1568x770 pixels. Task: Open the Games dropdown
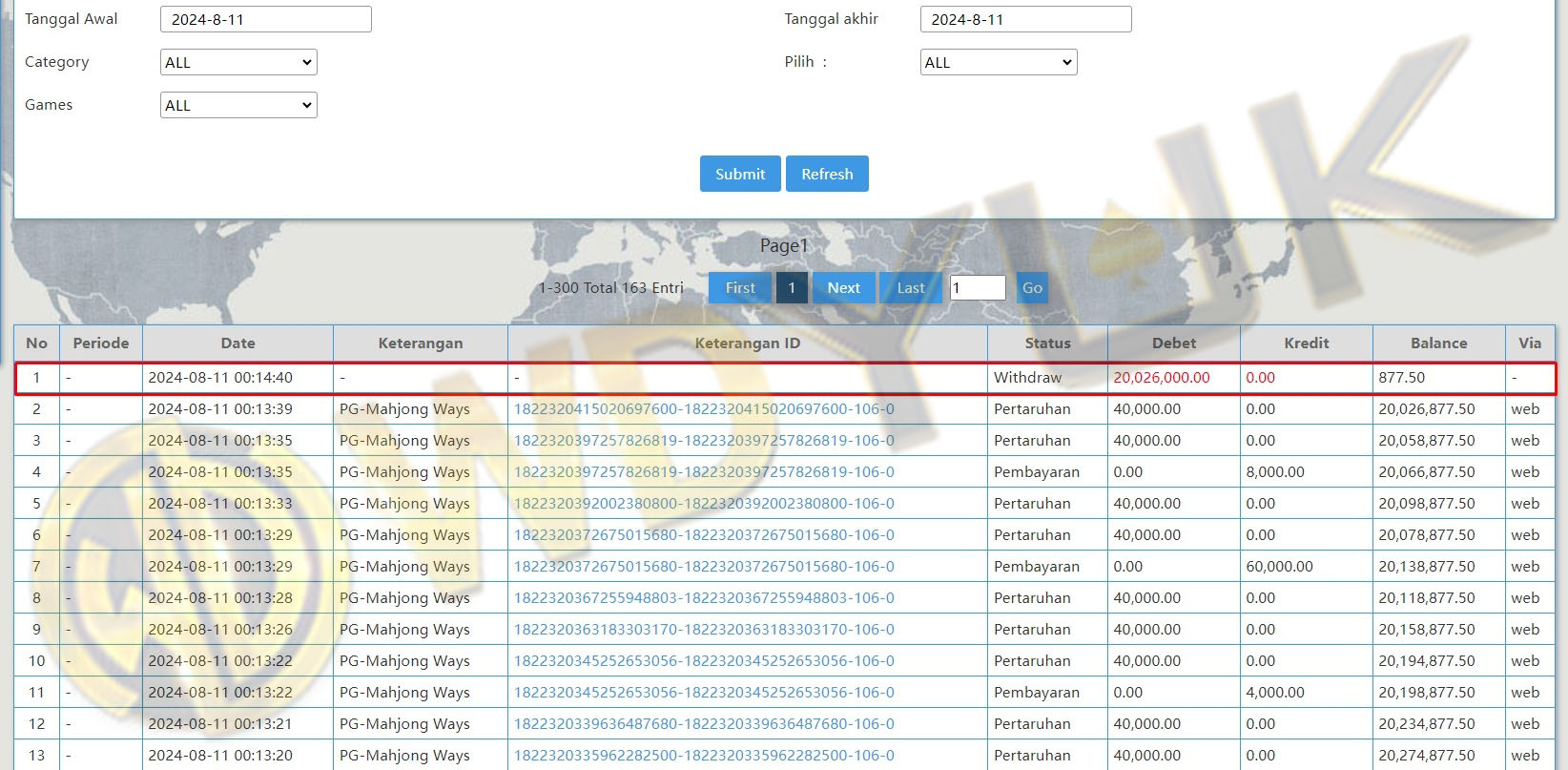click(x=238, y=105)
